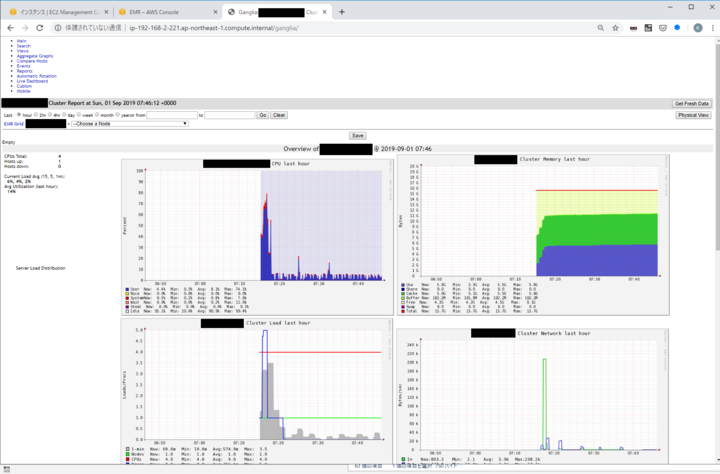720x474 pixels.
Task: Open the blue circle extension icon
Action: tap(677, 28)
